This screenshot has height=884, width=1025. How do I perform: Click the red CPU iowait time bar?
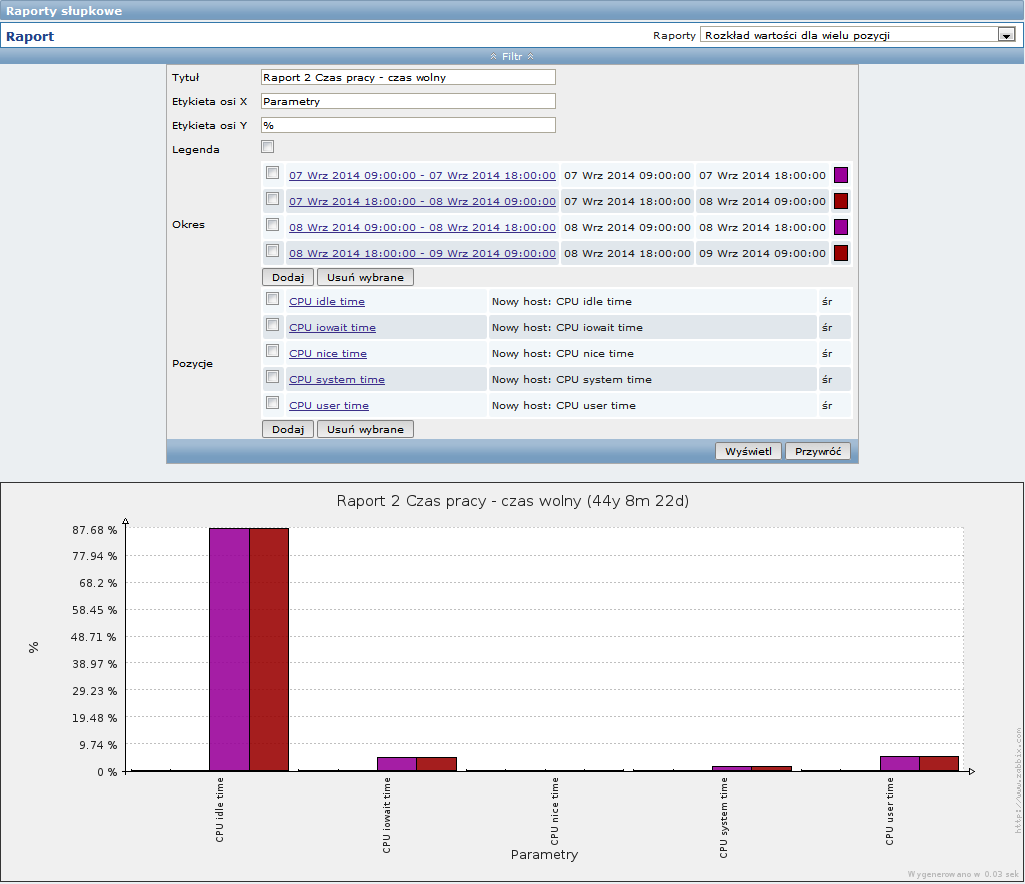click(x=437, y=764)
